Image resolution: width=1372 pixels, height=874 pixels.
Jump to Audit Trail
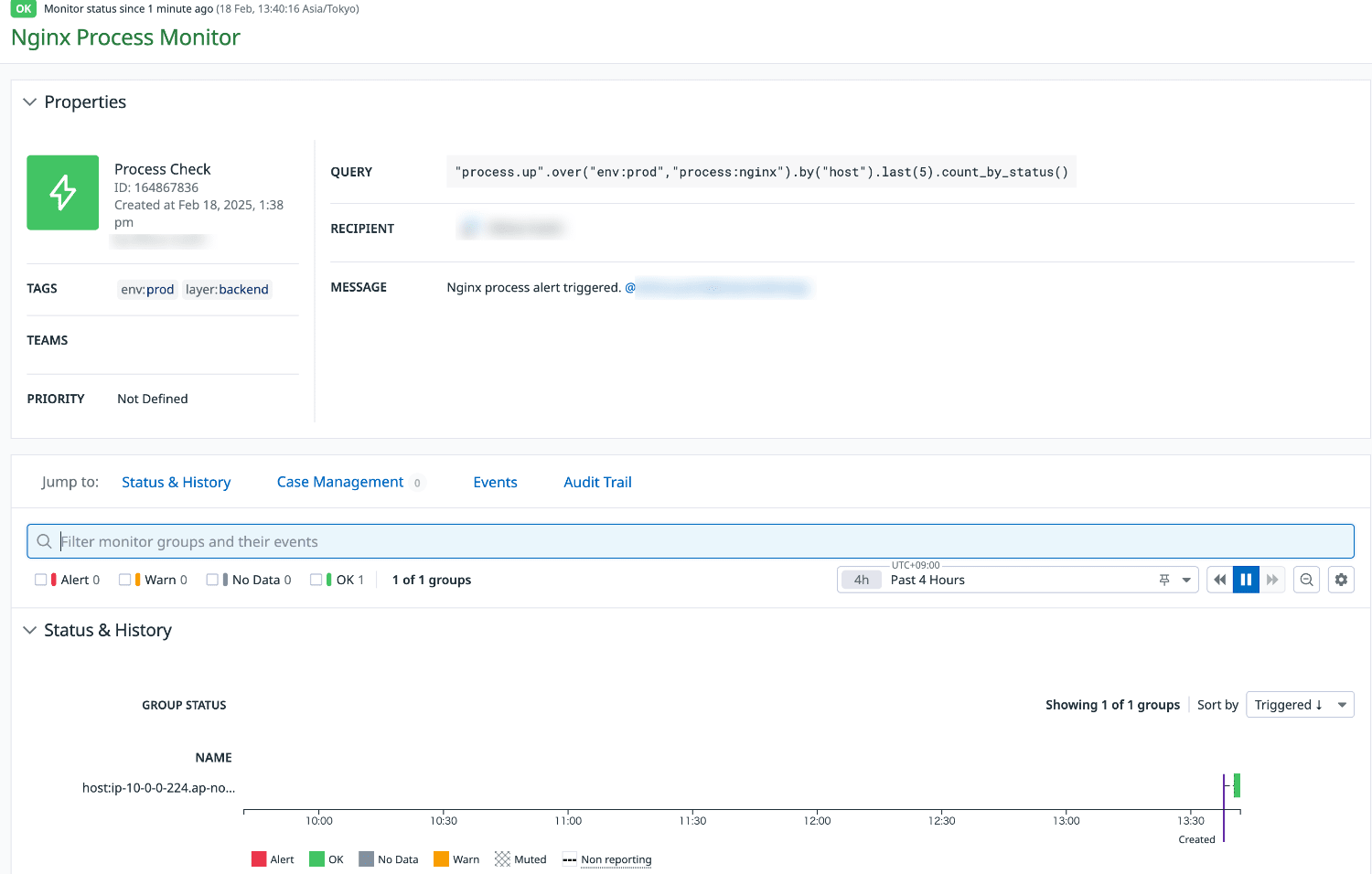pyautogui.click(x=597, y=482)
